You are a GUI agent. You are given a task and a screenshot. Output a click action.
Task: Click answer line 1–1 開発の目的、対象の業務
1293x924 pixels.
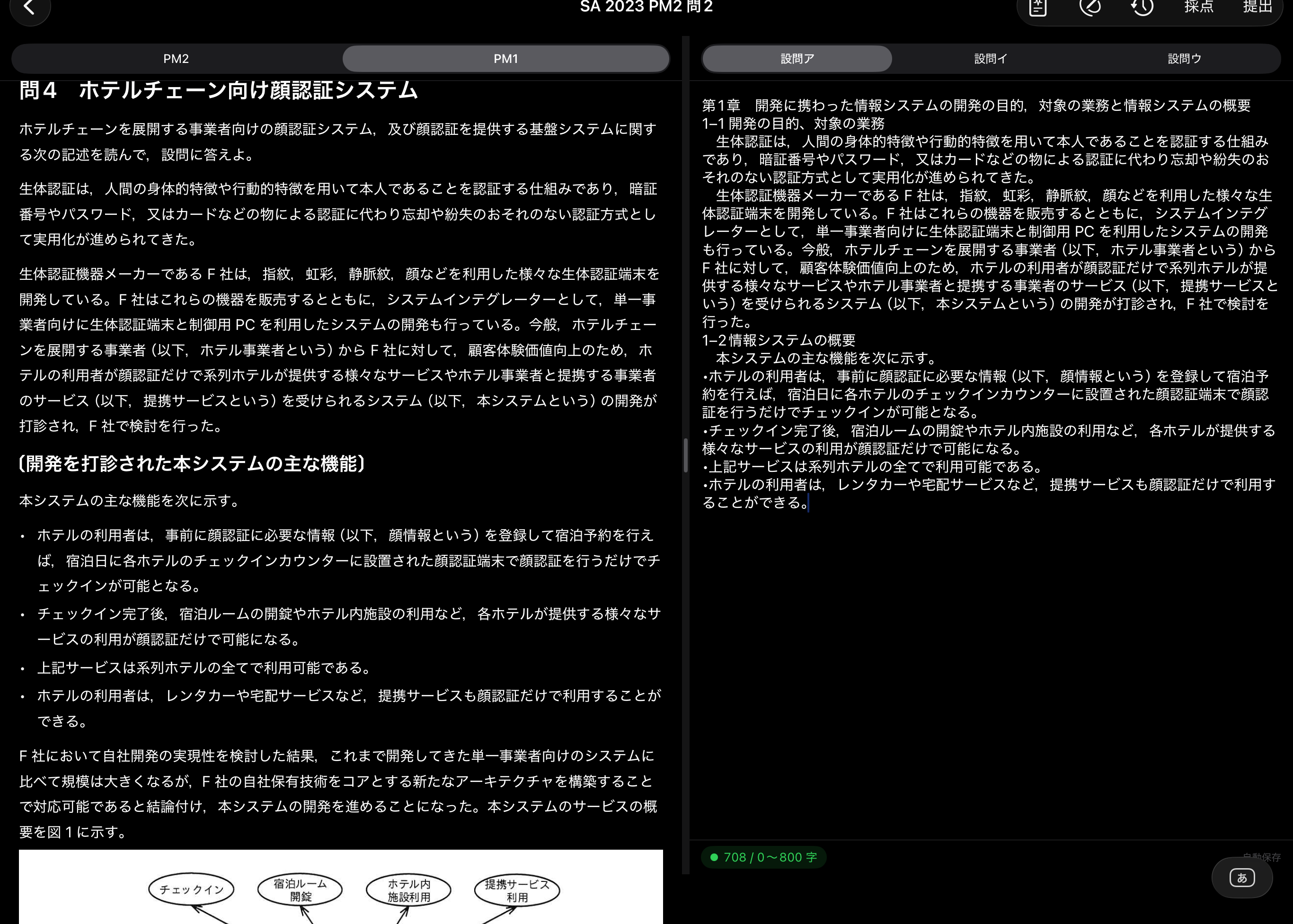(x=794, y=124)
